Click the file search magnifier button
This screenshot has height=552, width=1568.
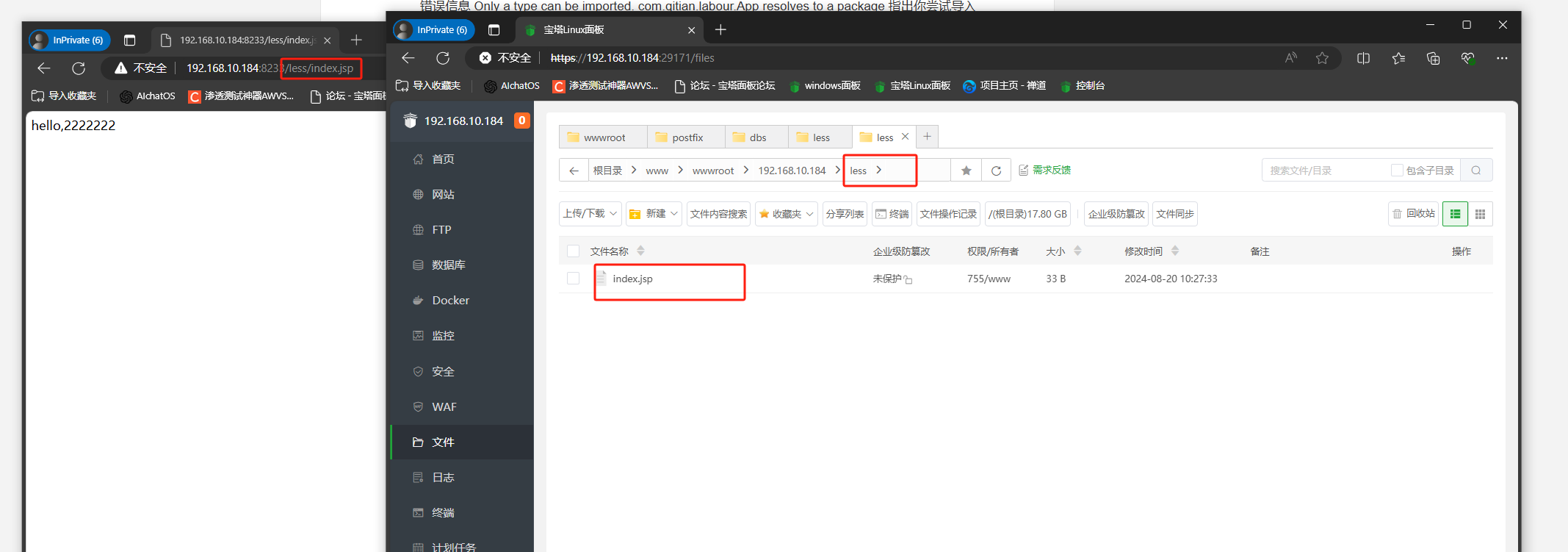pos(1476,171)
